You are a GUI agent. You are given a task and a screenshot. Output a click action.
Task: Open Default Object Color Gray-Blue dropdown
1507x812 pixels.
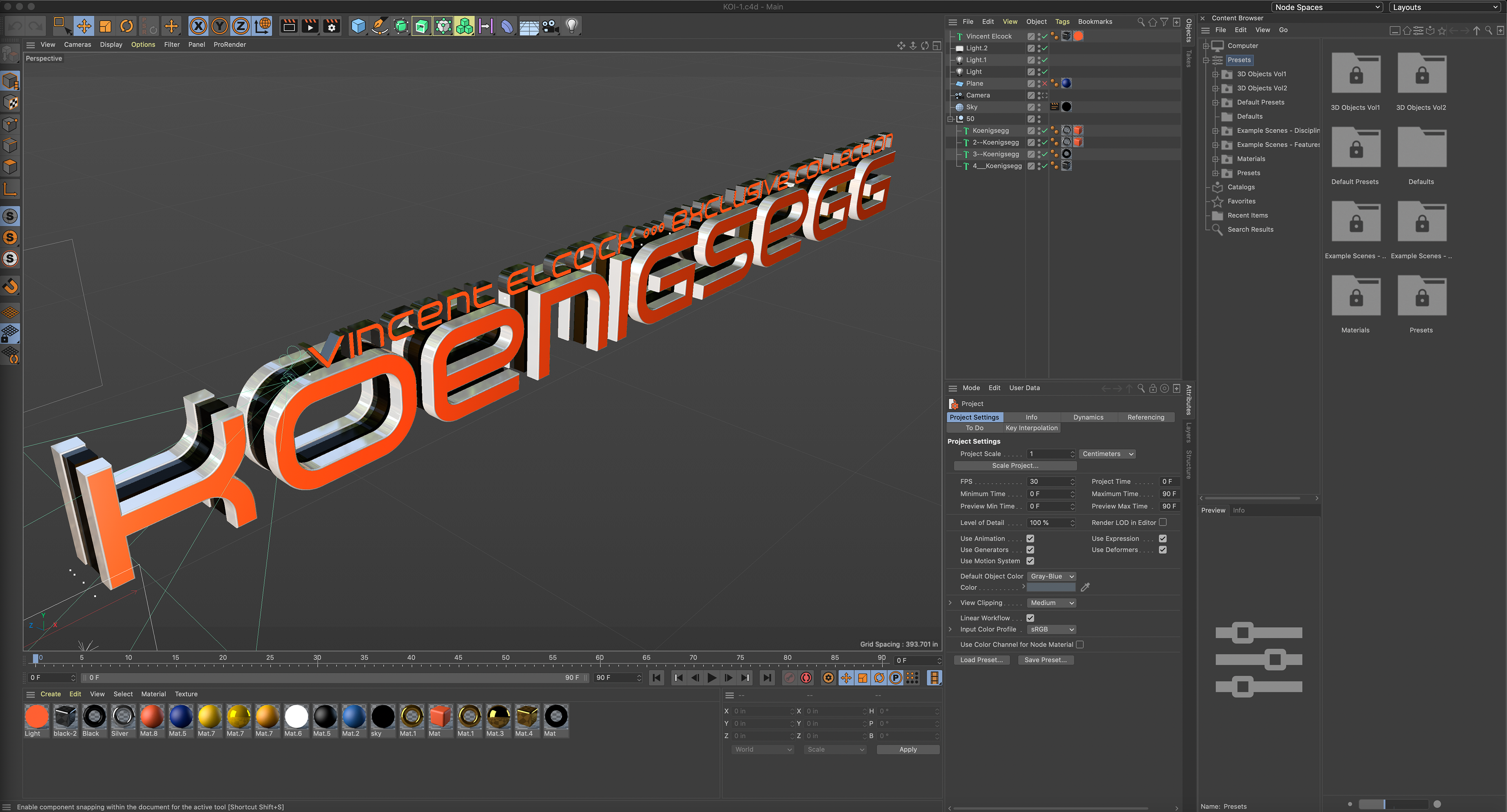(x=1051, y=576)
